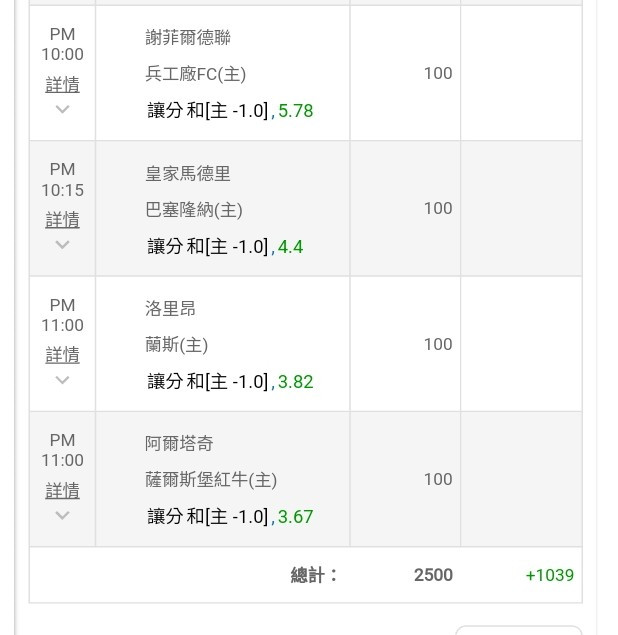
Task: Expand chevron for 薩爾斯堡紅牛 row
Action: 62,515
